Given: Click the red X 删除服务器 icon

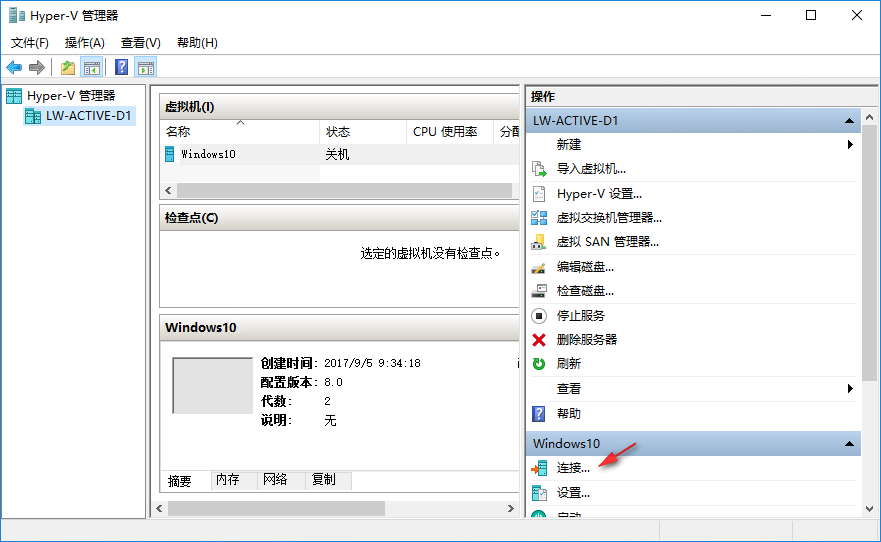Looking at the screenshot, I should [x=539, y=340].
